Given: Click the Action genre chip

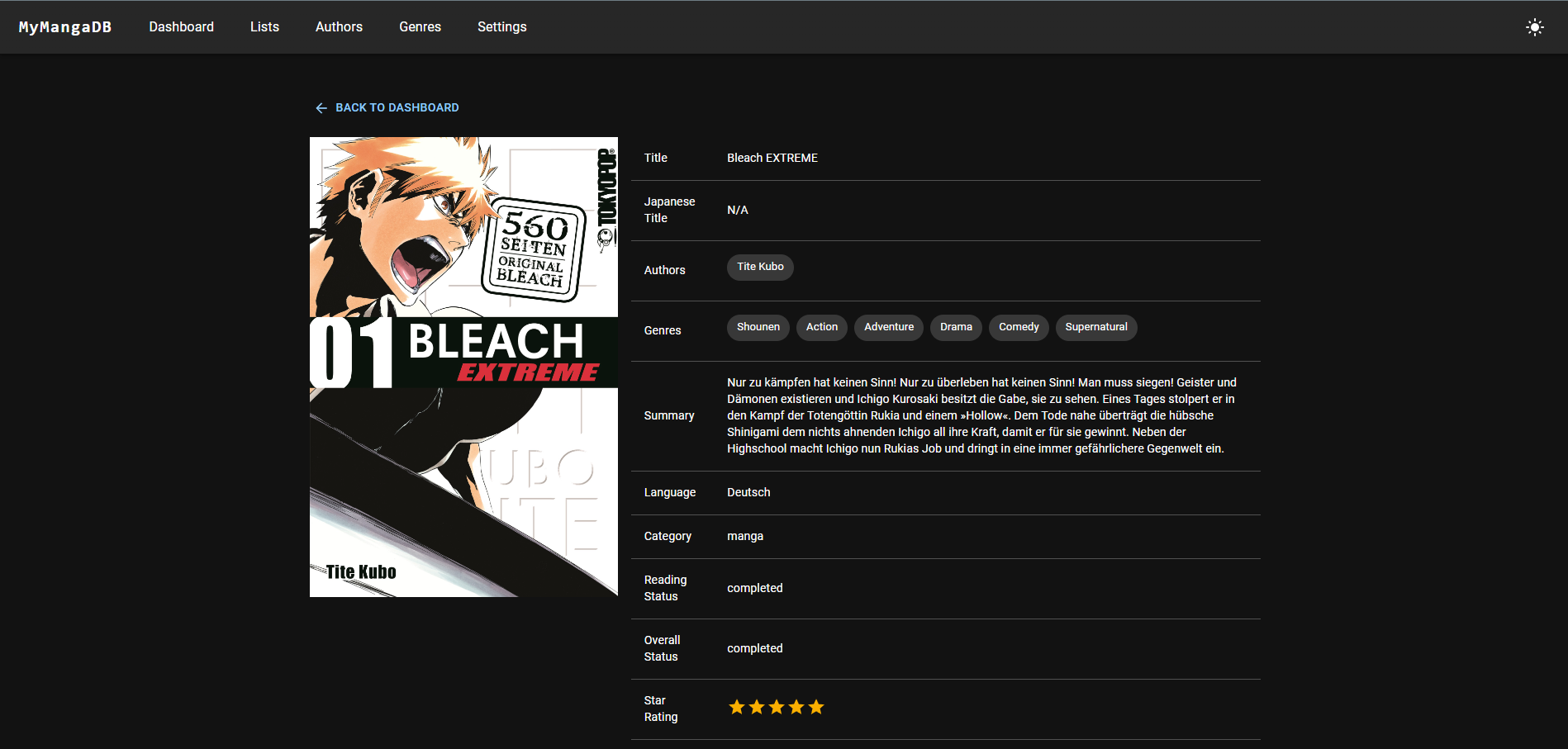Looking at the screenshot, I should (822, 327).
